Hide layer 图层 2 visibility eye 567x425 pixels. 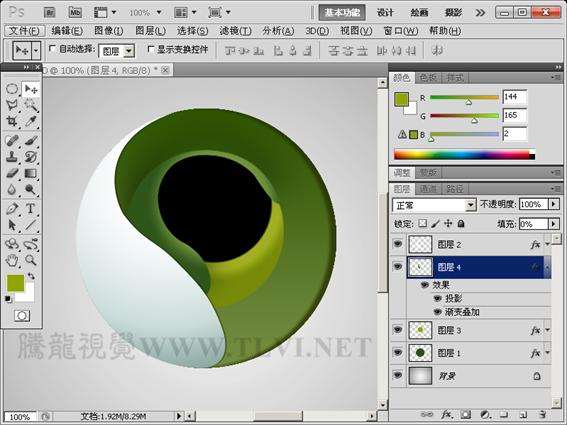click(398, 244)
